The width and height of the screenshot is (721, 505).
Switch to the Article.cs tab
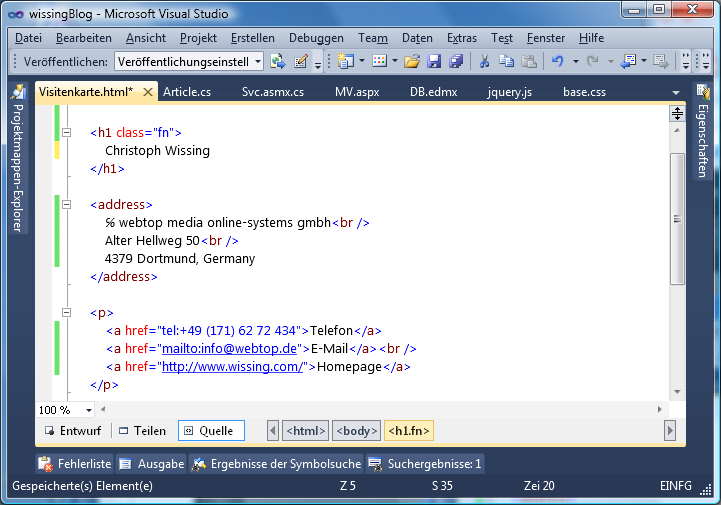tap(187, 92)
